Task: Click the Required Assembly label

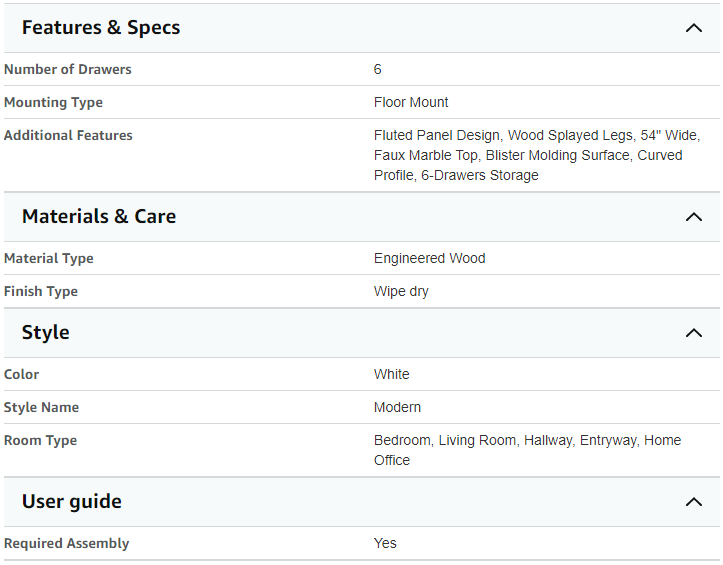Action: pyautogui.click(x=67, y=543)
